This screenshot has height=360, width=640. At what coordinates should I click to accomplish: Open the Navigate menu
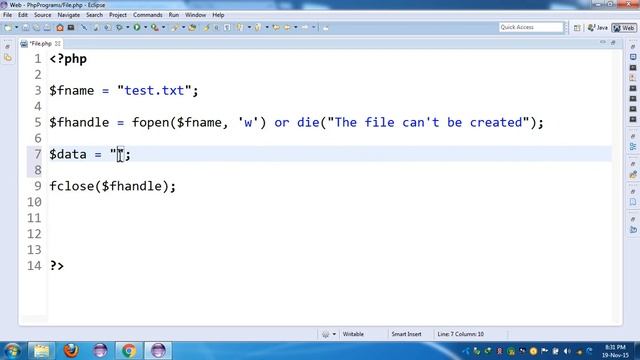(69, 15)
